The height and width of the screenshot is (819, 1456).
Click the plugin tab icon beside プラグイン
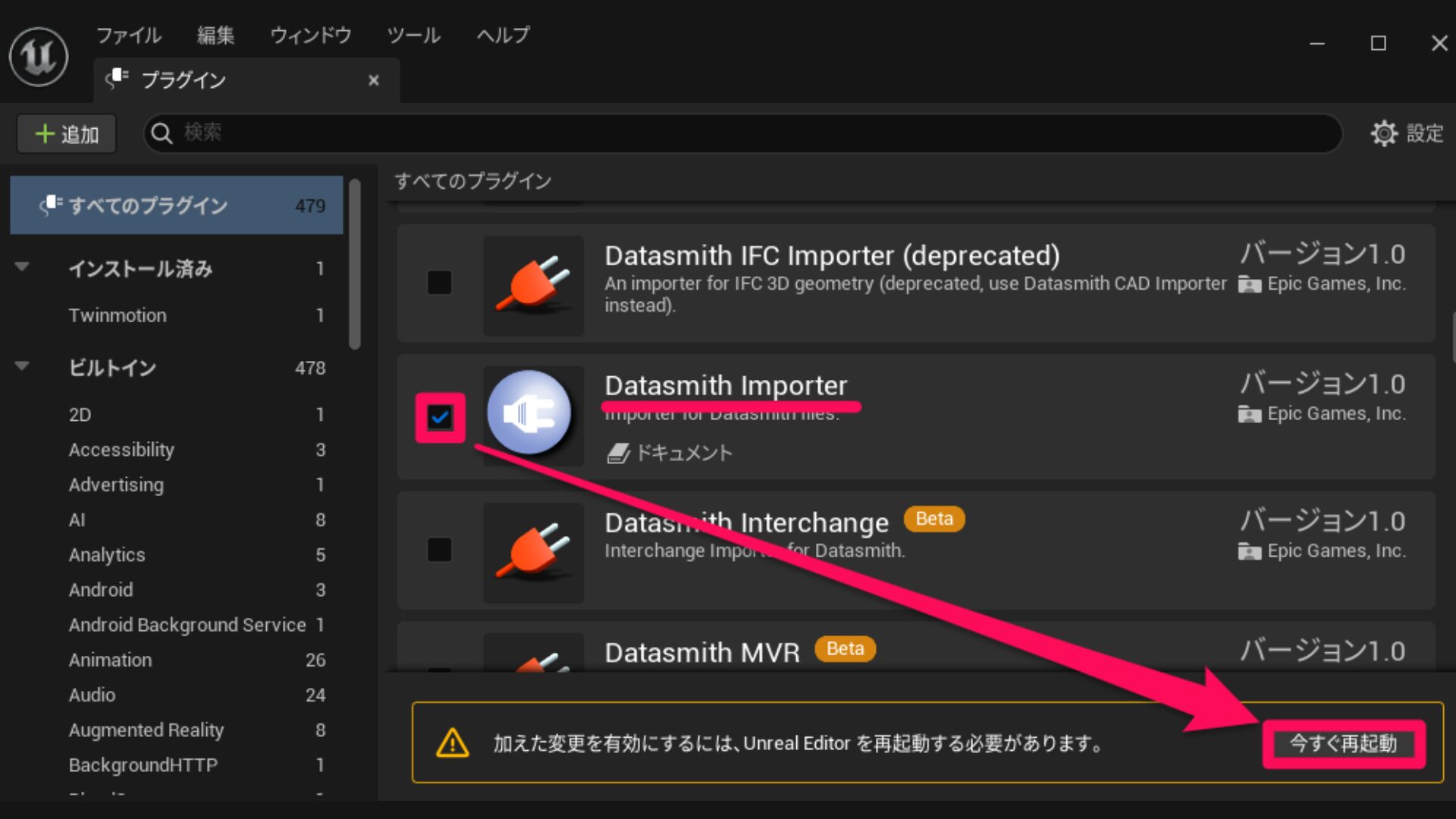118,79
